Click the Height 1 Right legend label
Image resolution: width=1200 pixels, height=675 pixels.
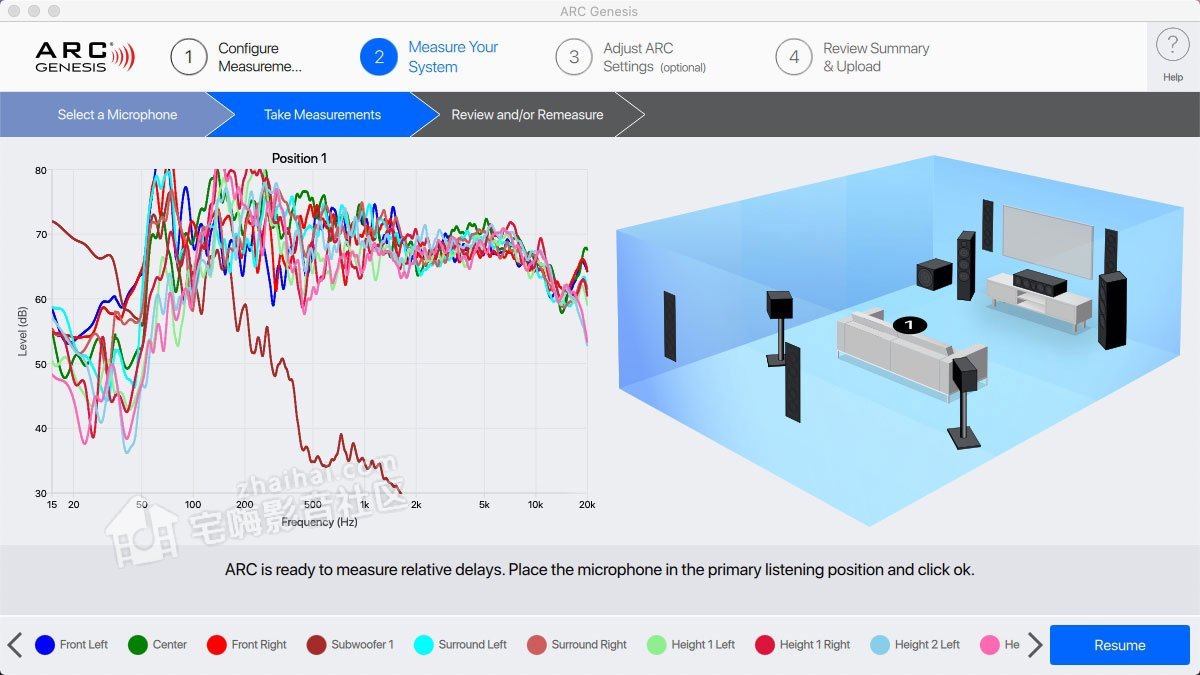tap(815, 645)
